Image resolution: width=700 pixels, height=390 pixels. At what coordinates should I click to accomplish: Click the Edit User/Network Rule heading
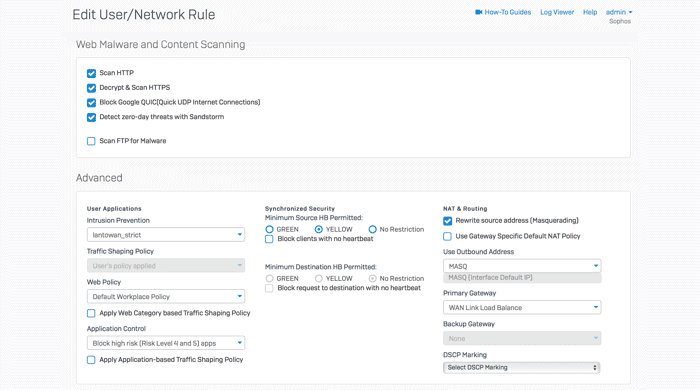point(144,15)
